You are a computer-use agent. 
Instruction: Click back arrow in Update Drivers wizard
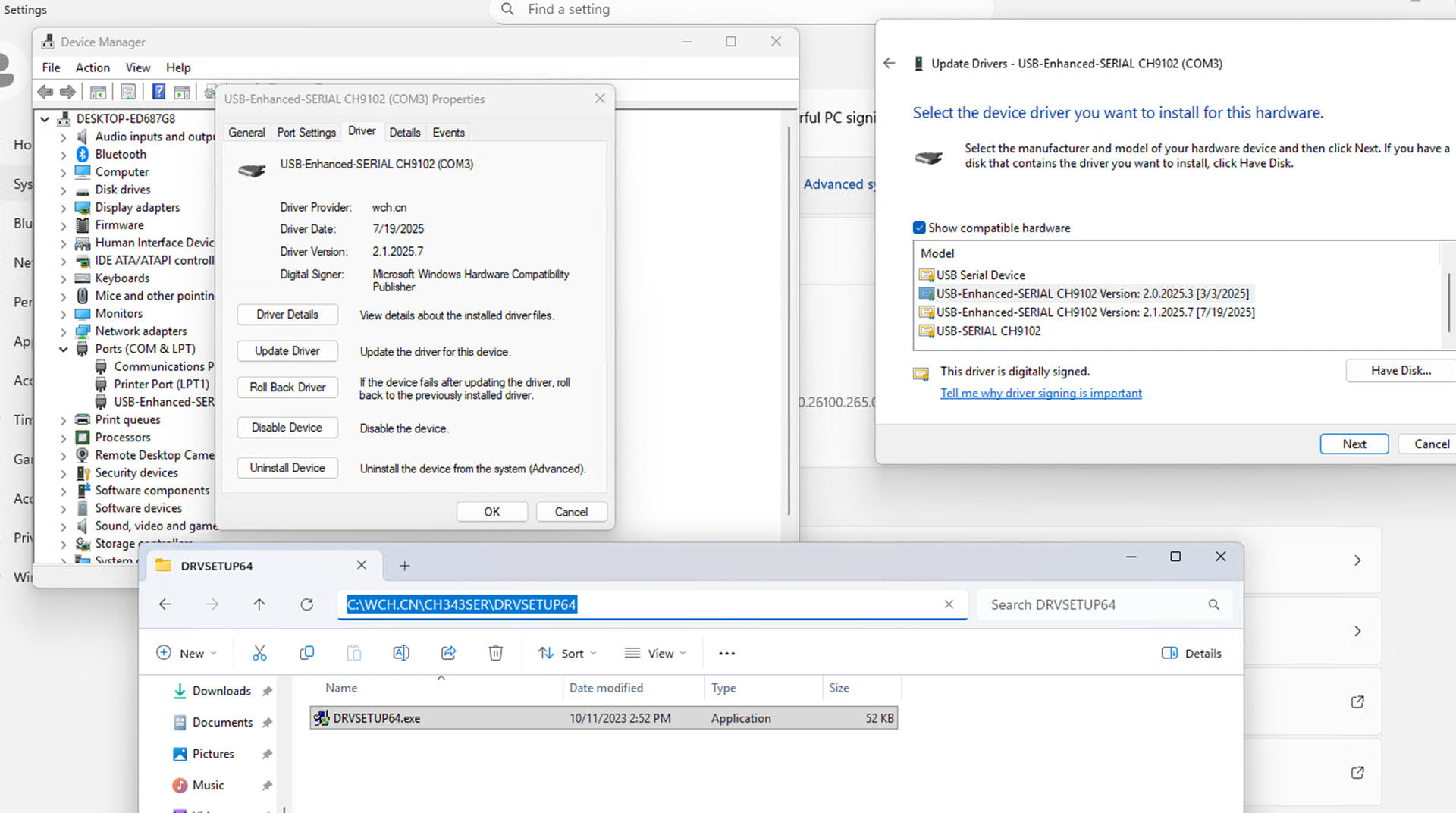point(890,64)
